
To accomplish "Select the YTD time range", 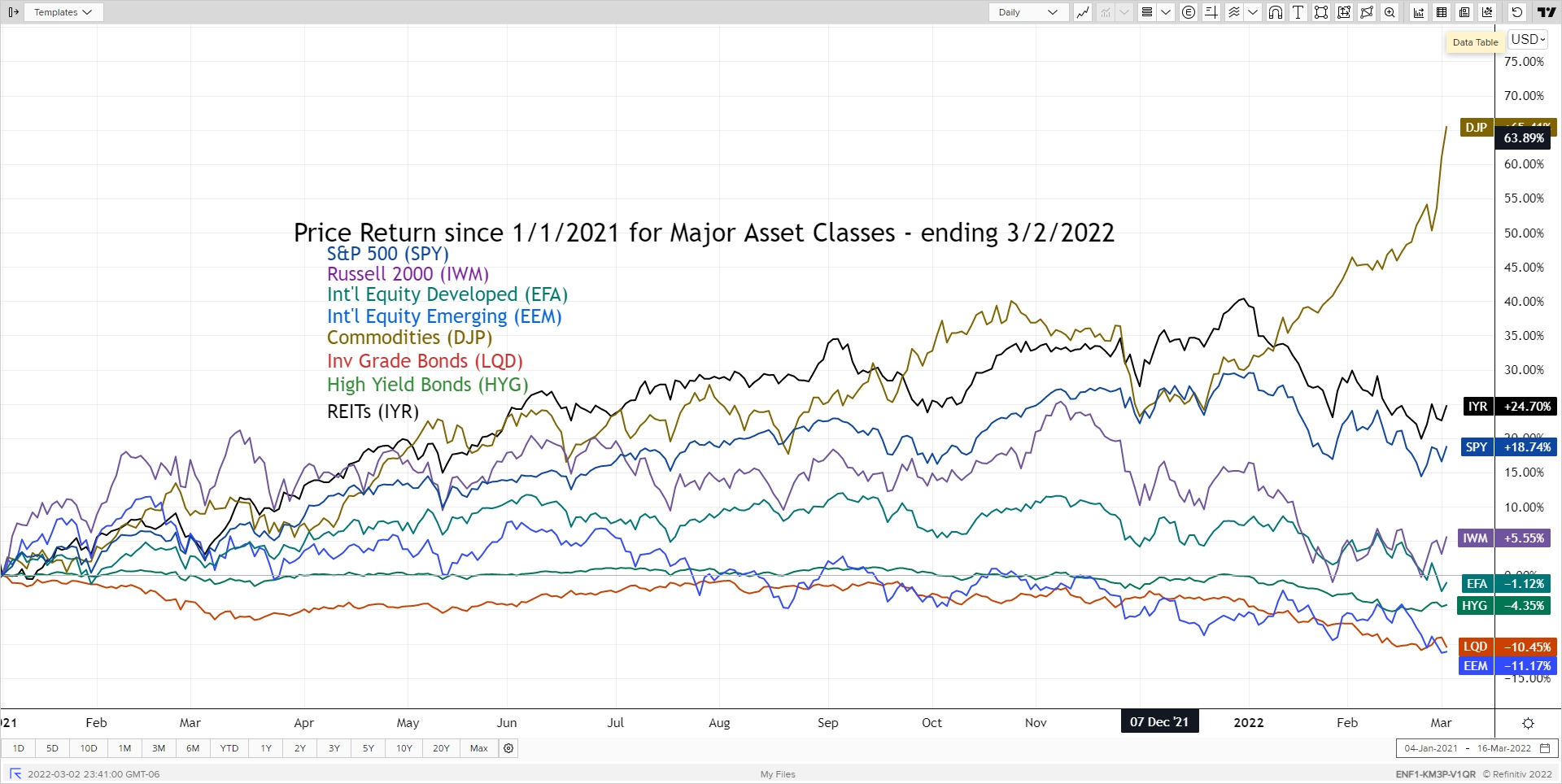I will pos(229,748).
